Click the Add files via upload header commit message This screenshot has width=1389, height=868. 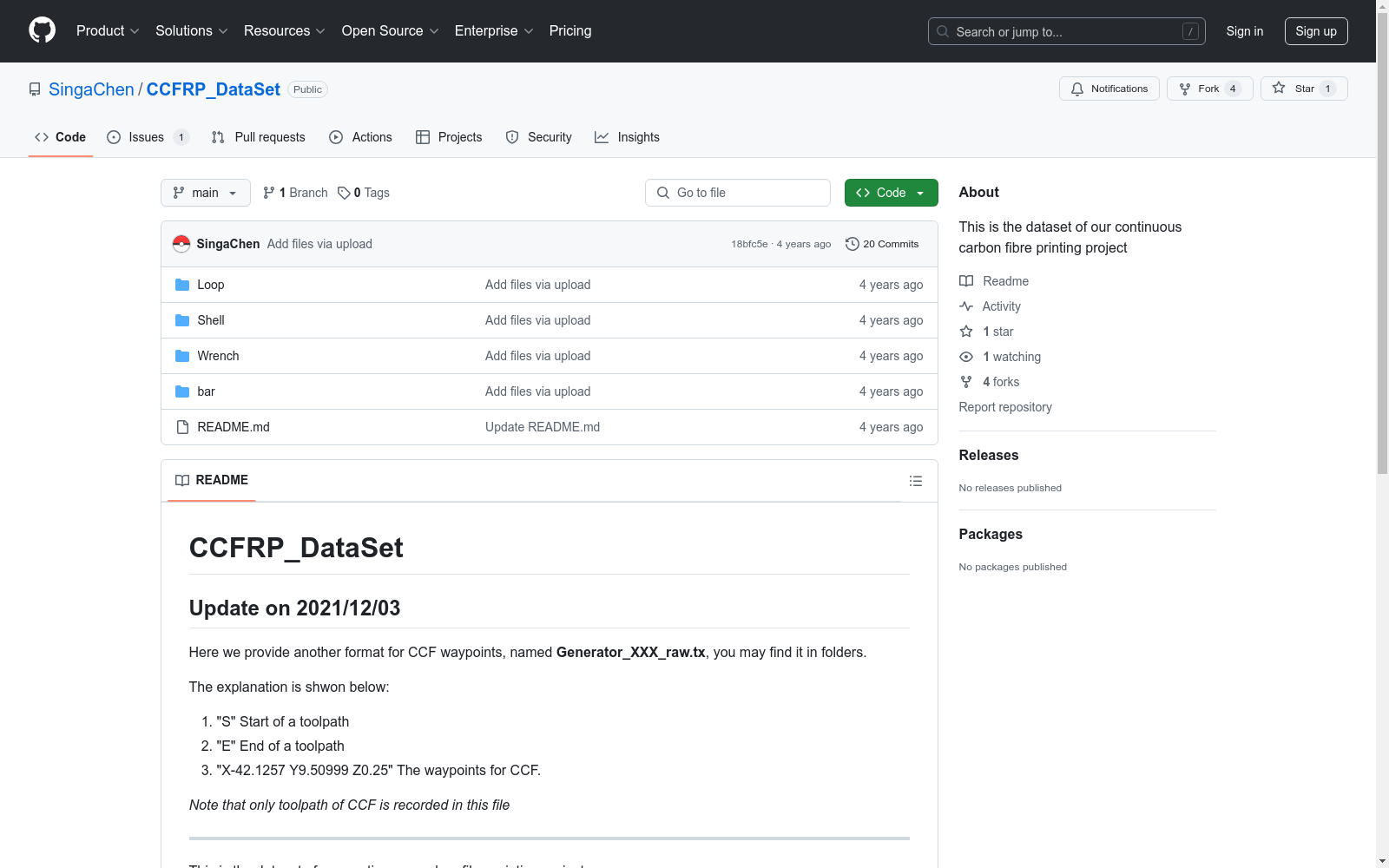[x=319, y=244]
